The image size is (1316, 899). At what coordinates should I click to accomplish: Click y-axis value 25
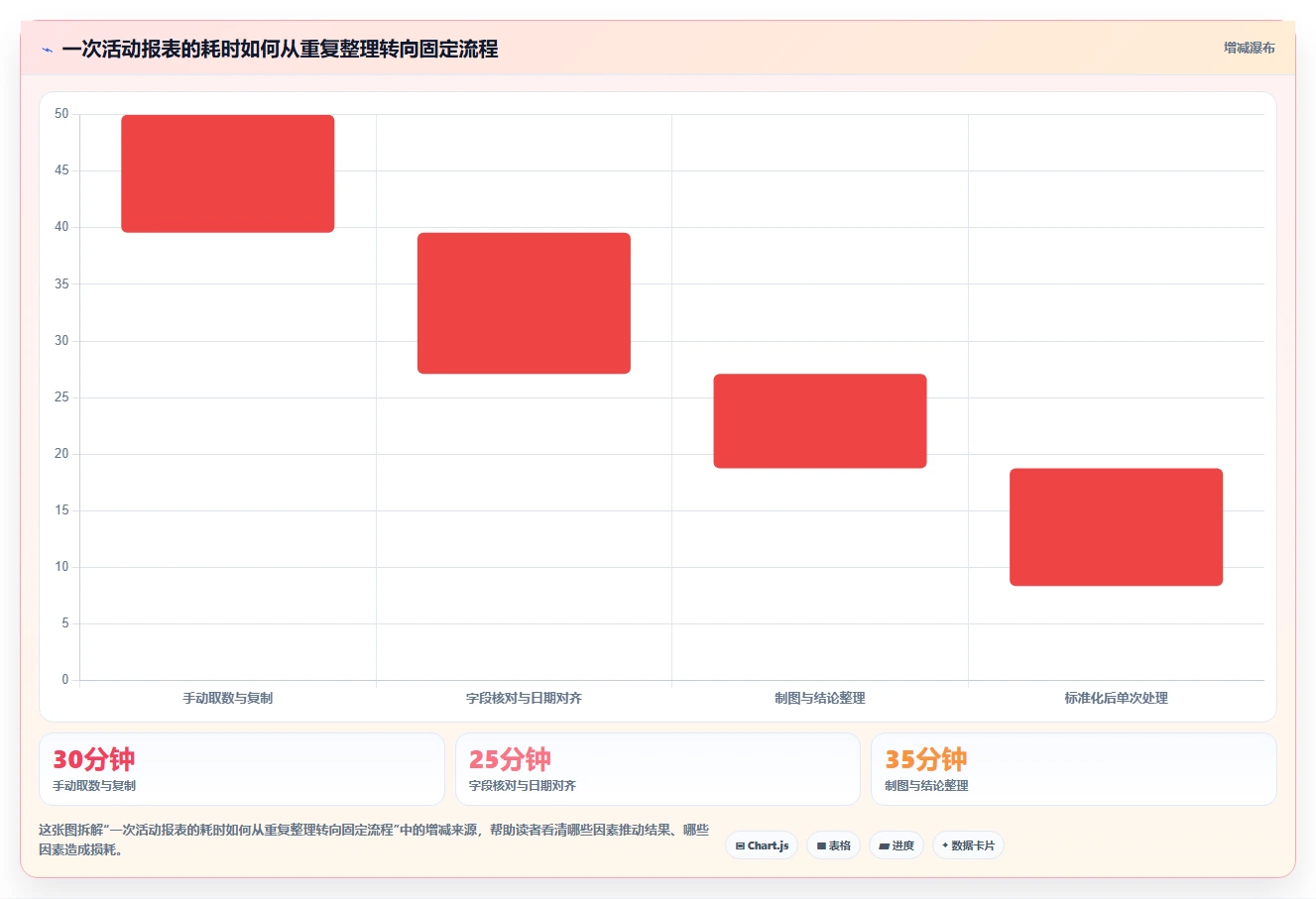(x=61, y=397)
